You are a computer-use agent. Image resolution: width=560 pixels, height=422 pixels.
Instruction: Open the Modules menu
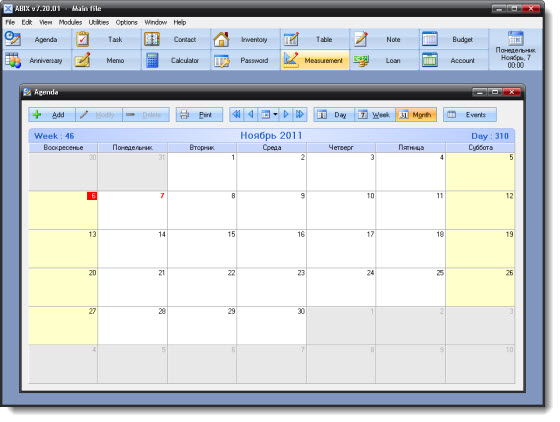click(x=70, y=22)
